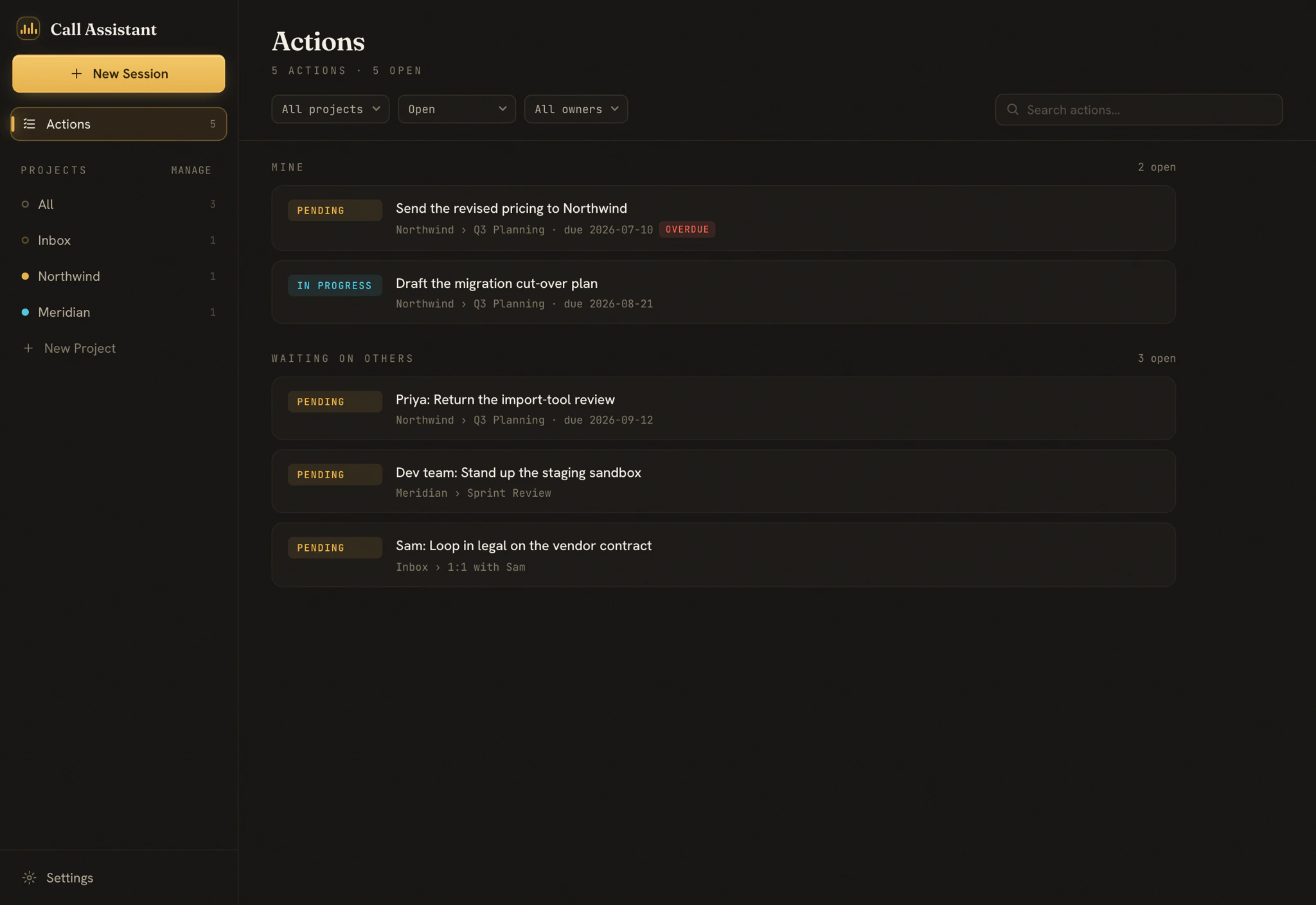Viewport: 1316px width, 905px height.
Task: Click the '3 open' count label
Action: [x=1157, y=359]
